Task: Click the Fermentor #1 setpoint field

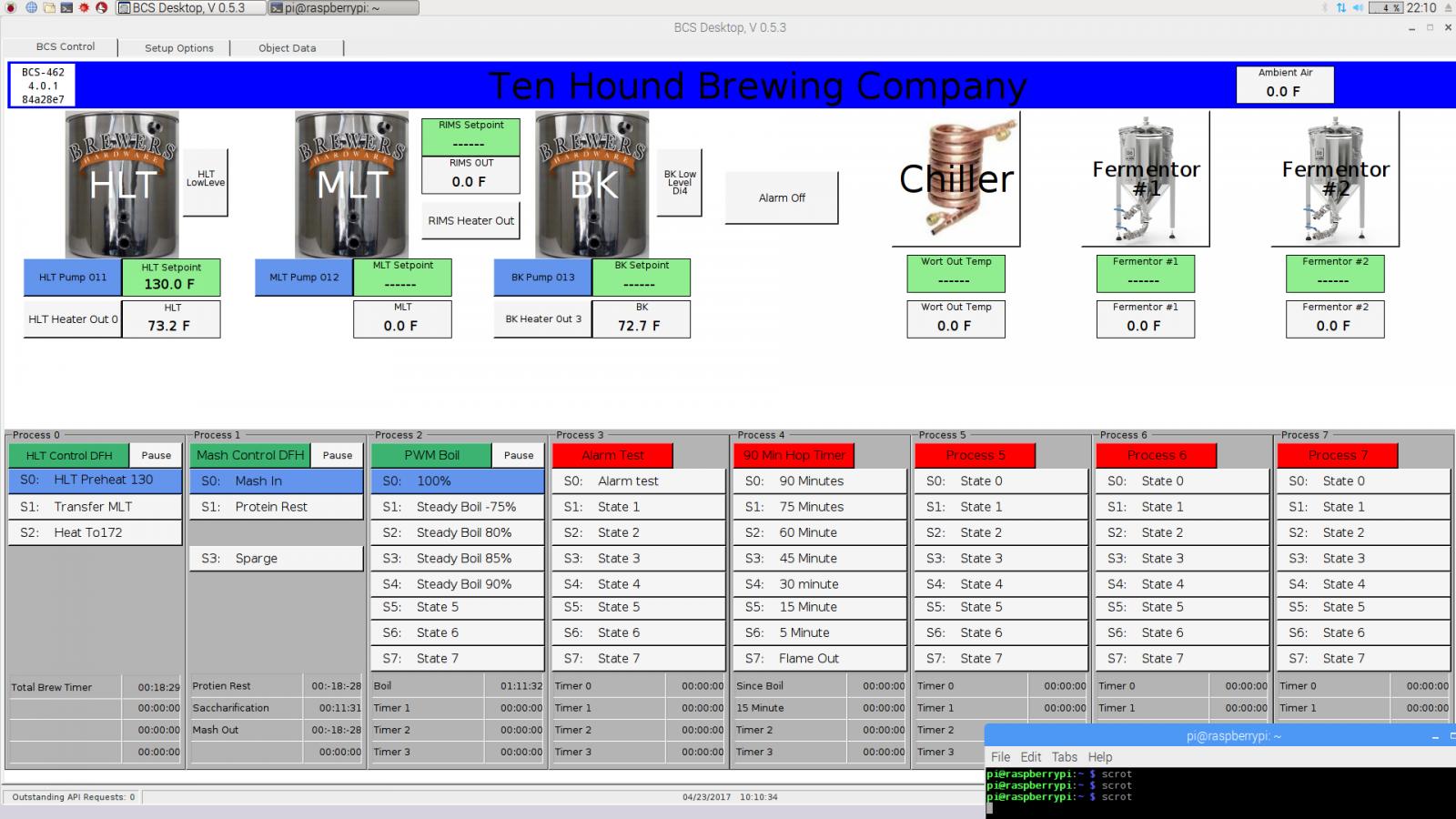Action: pyautogui.click(x=1145, y=273)
